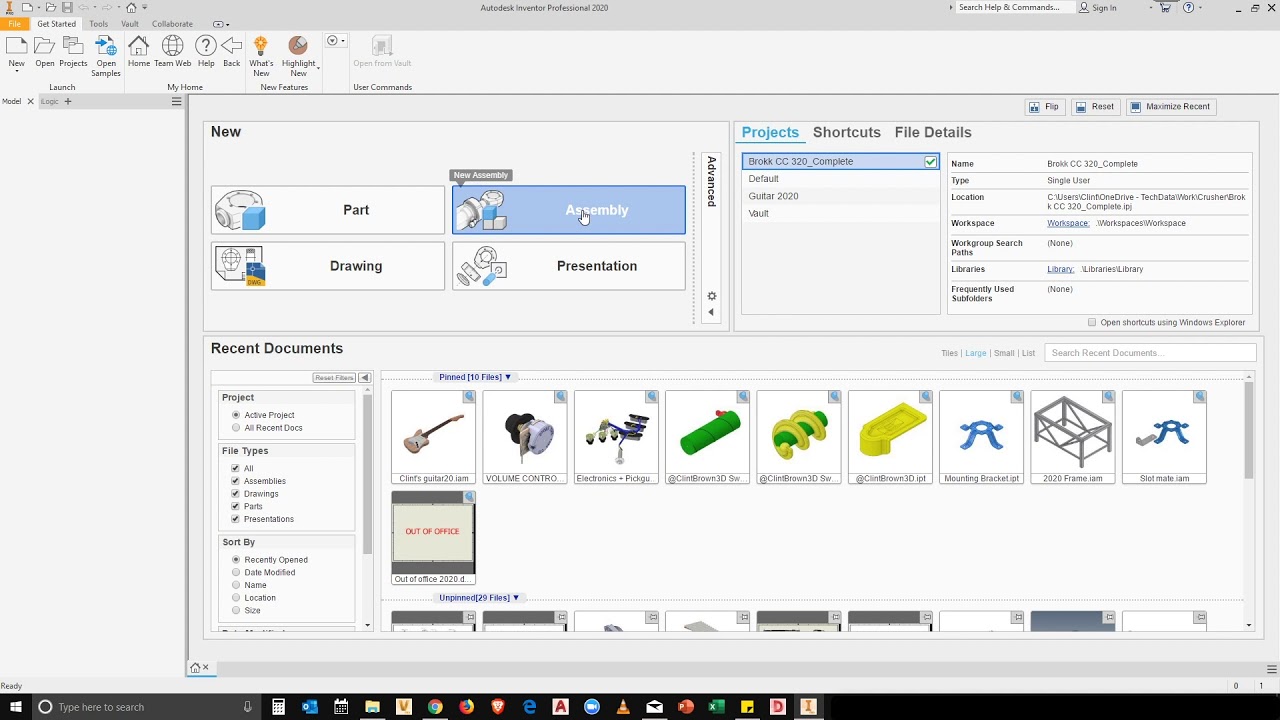Open Google Chrome from the taskbar

point(435,707)
